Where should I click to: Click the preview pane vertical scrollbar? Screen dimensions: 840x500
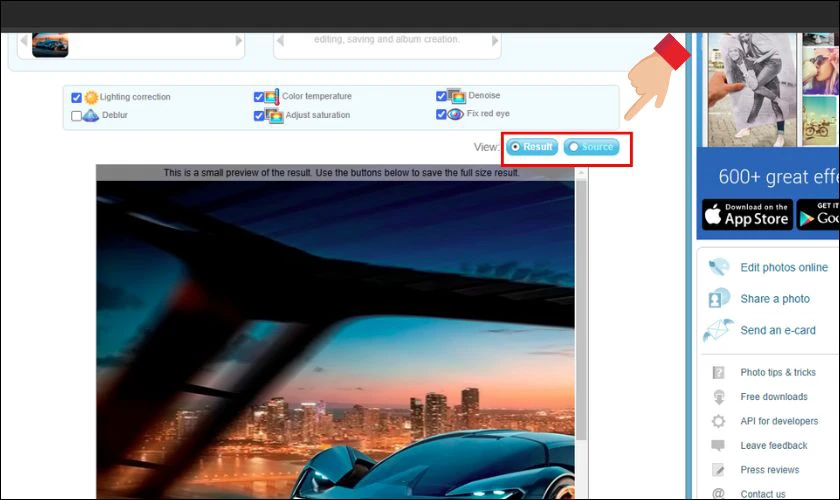581,311
